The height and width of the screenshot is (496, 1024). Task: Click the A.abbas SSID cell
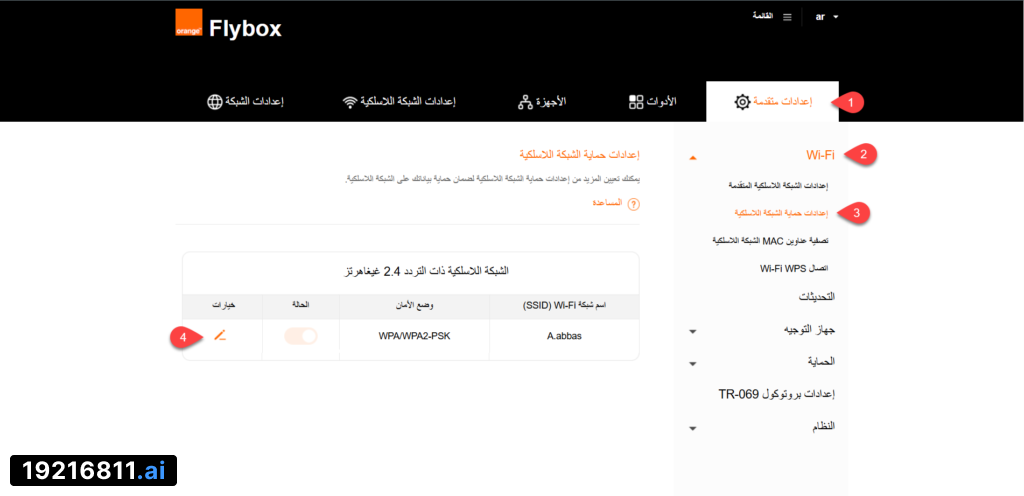(x=564, y=337)
